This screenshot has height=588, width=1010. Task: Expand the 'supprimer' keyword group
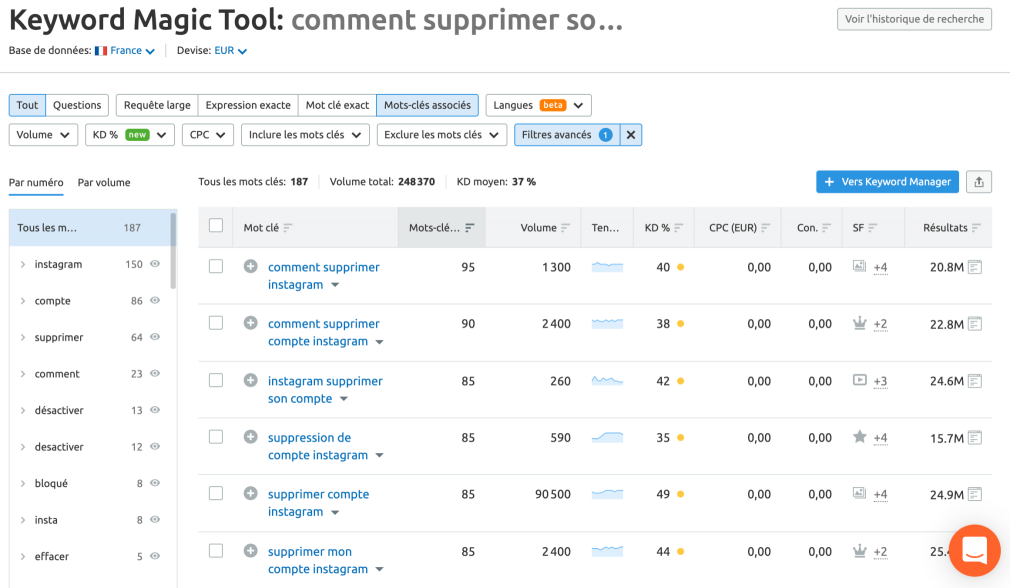pyautogui.click(x=23, y=337)
